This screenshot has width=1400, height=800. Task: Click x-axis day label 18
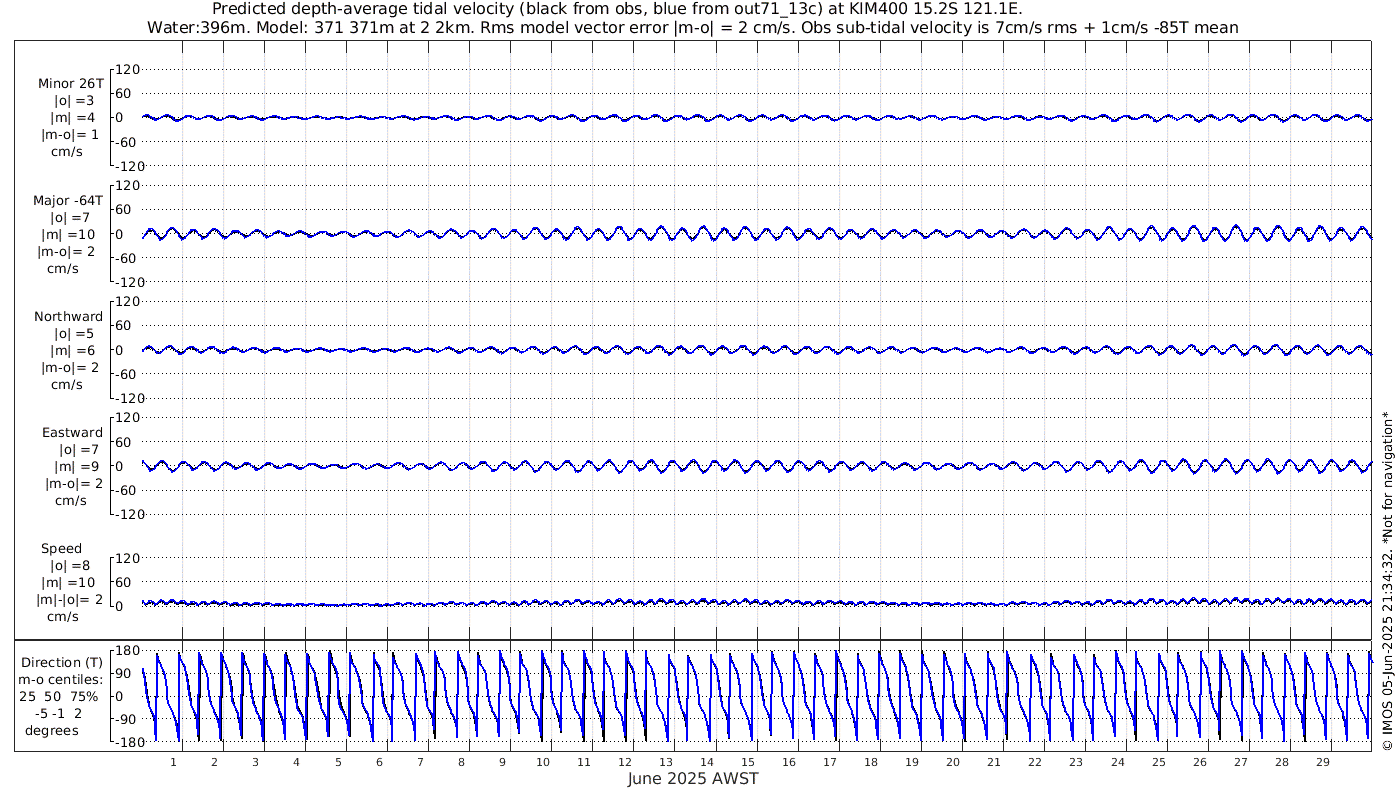point(871,762)
